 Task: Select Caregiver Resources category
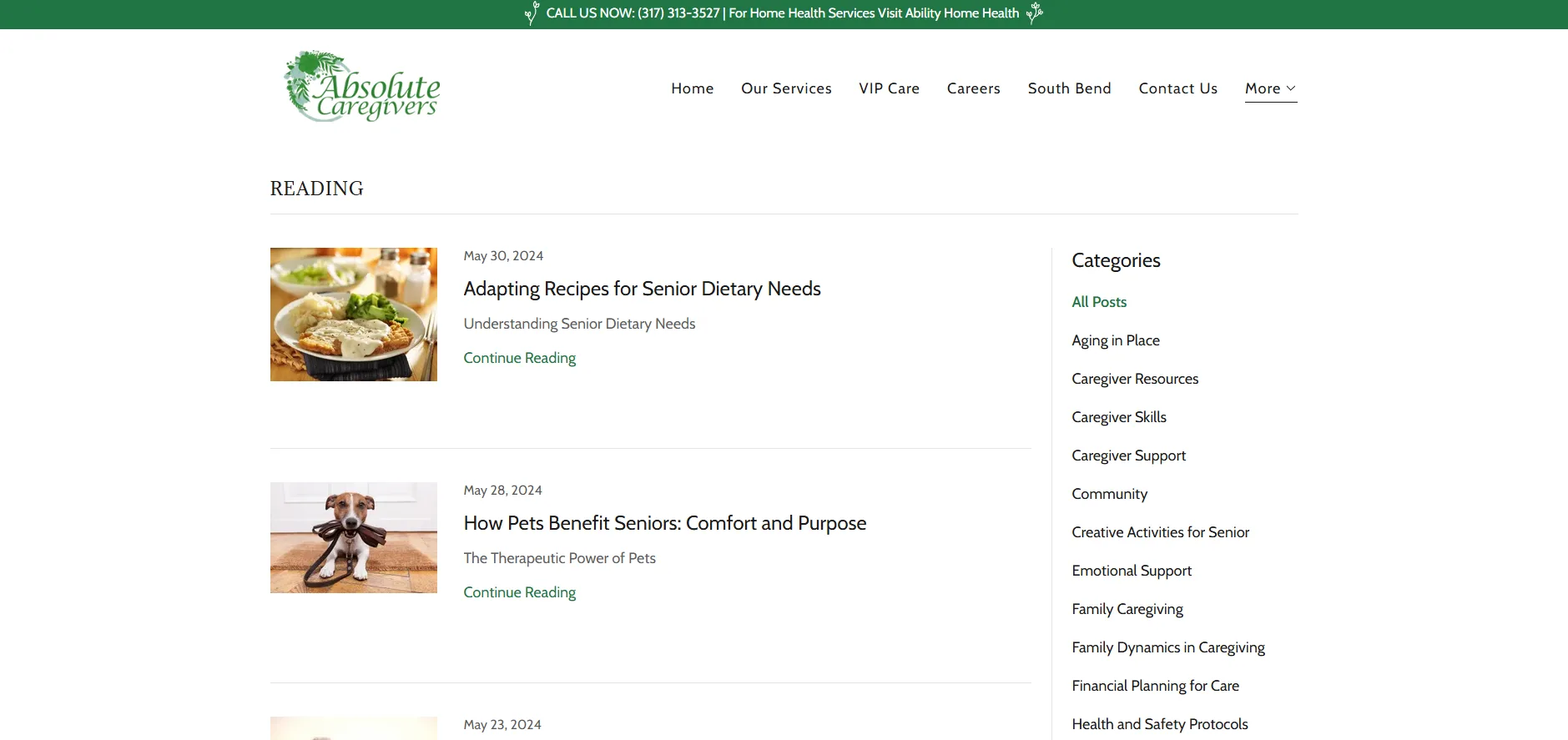pyautogui.click(x=1135, y=379)
